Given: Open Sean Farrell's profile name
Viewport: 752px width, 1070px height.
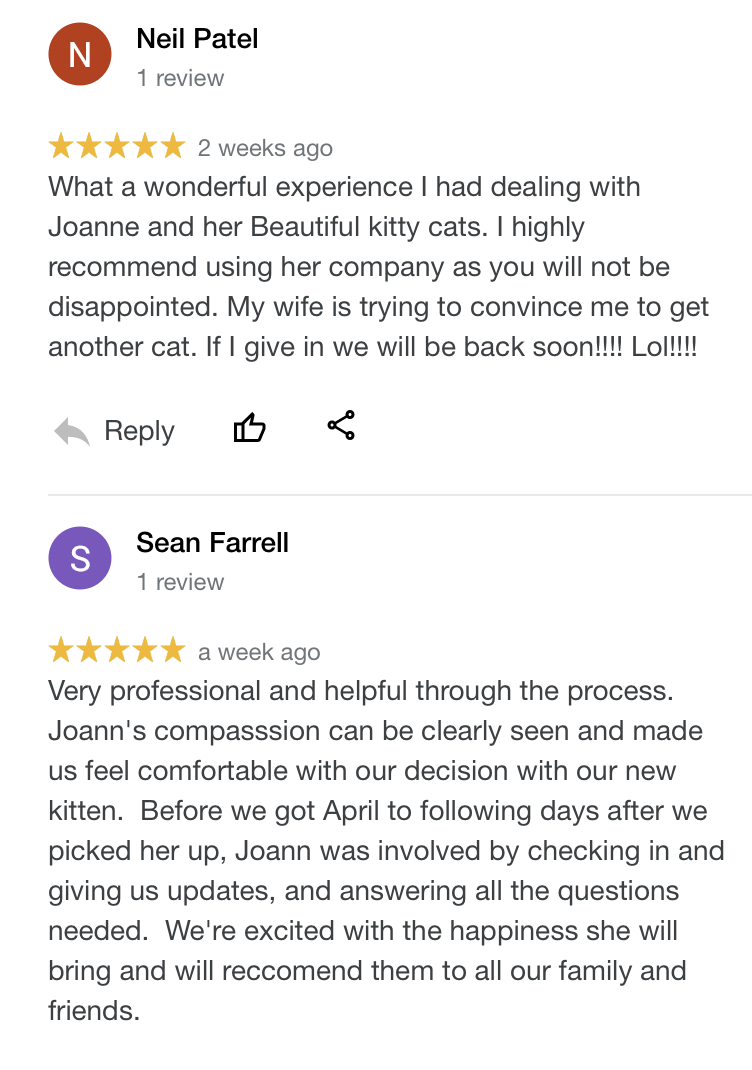Looking at the screenshot, I should click(212, 543).
